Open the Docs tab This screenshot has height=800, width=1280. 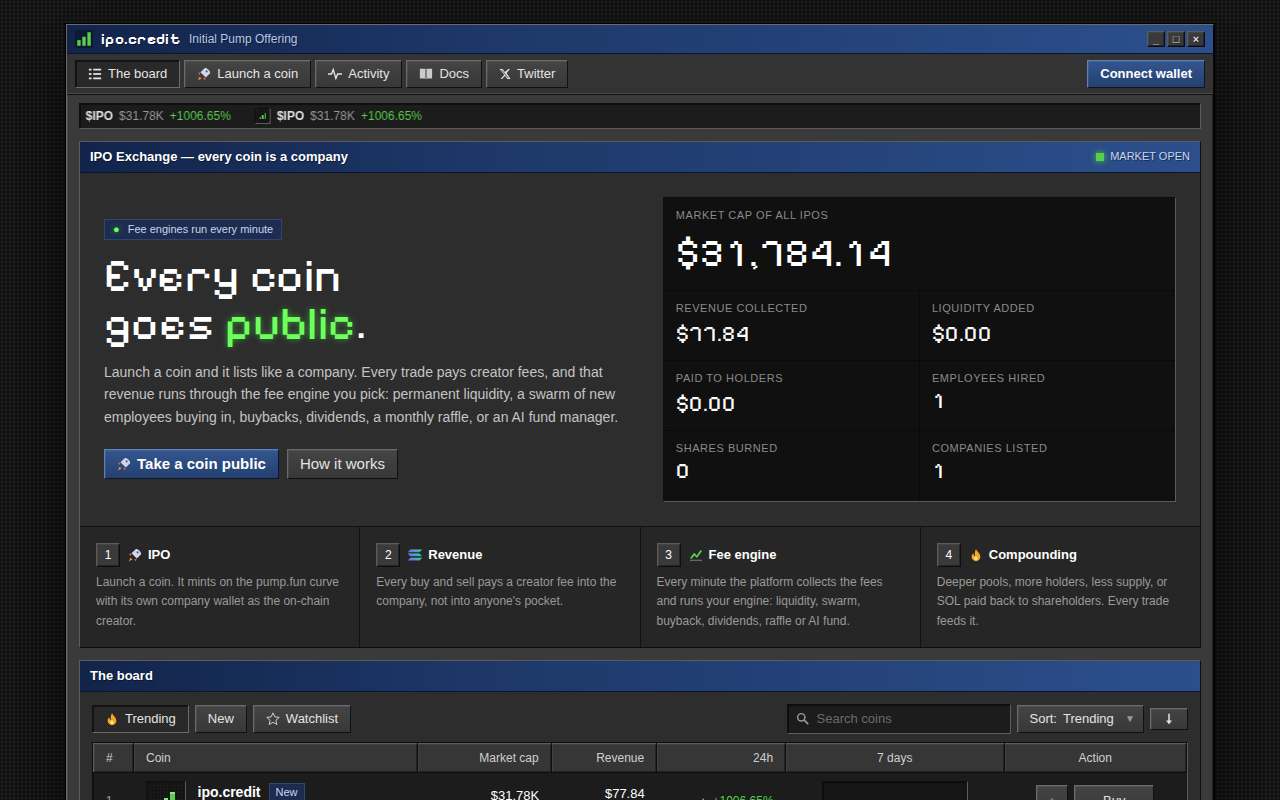[444, 74]
